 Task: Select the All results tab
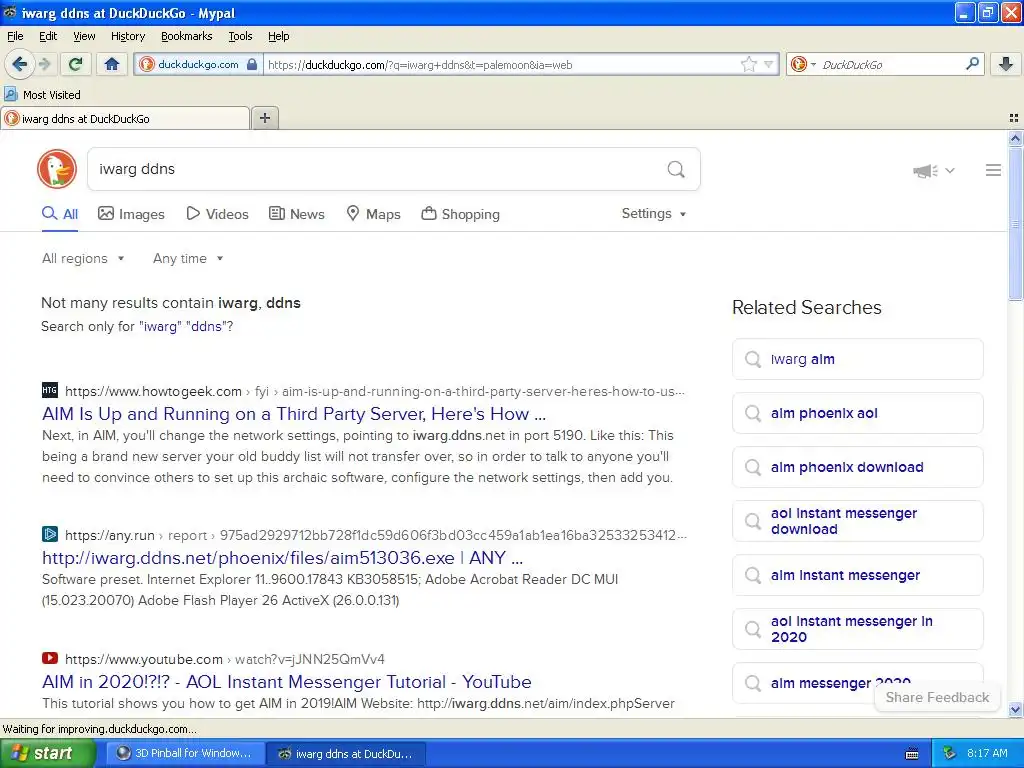click(x=60, y=214)
